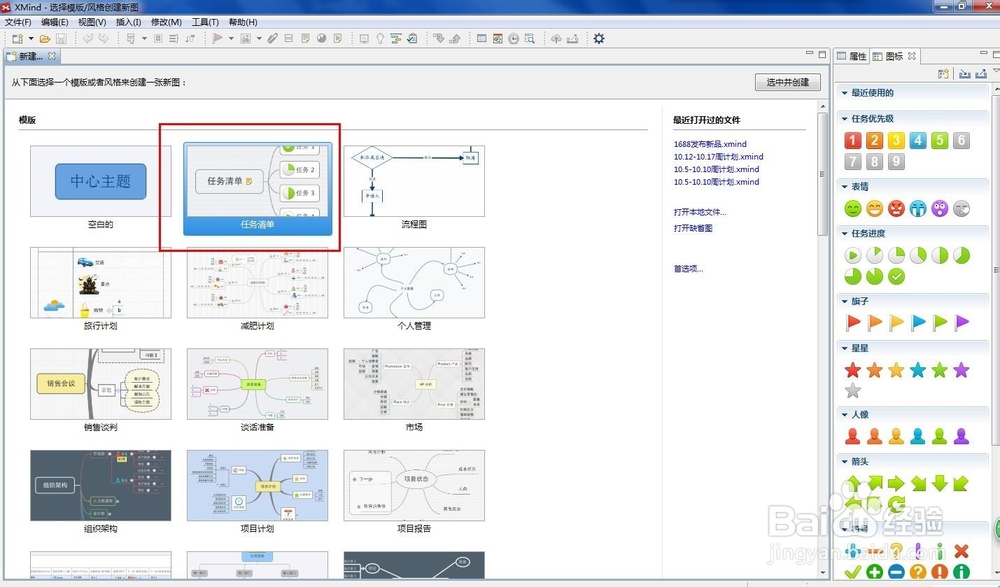The image size is (1000, 587).
Task: Click the cloud upload toolbar icon
Action: pos(556,39)
